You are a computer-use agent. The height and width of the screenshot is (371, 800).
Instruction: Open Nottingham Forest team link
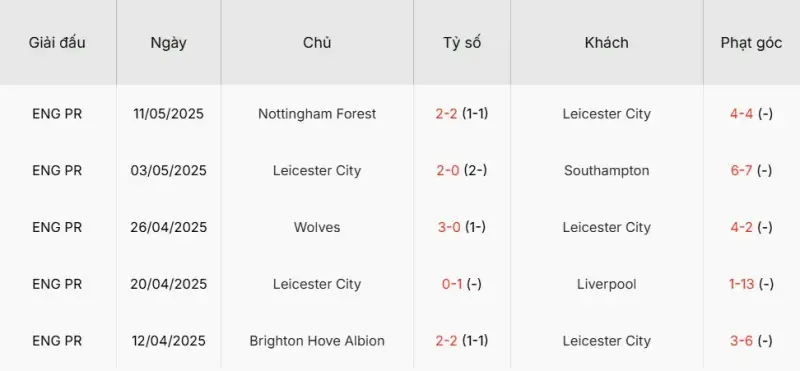(317, 113)
